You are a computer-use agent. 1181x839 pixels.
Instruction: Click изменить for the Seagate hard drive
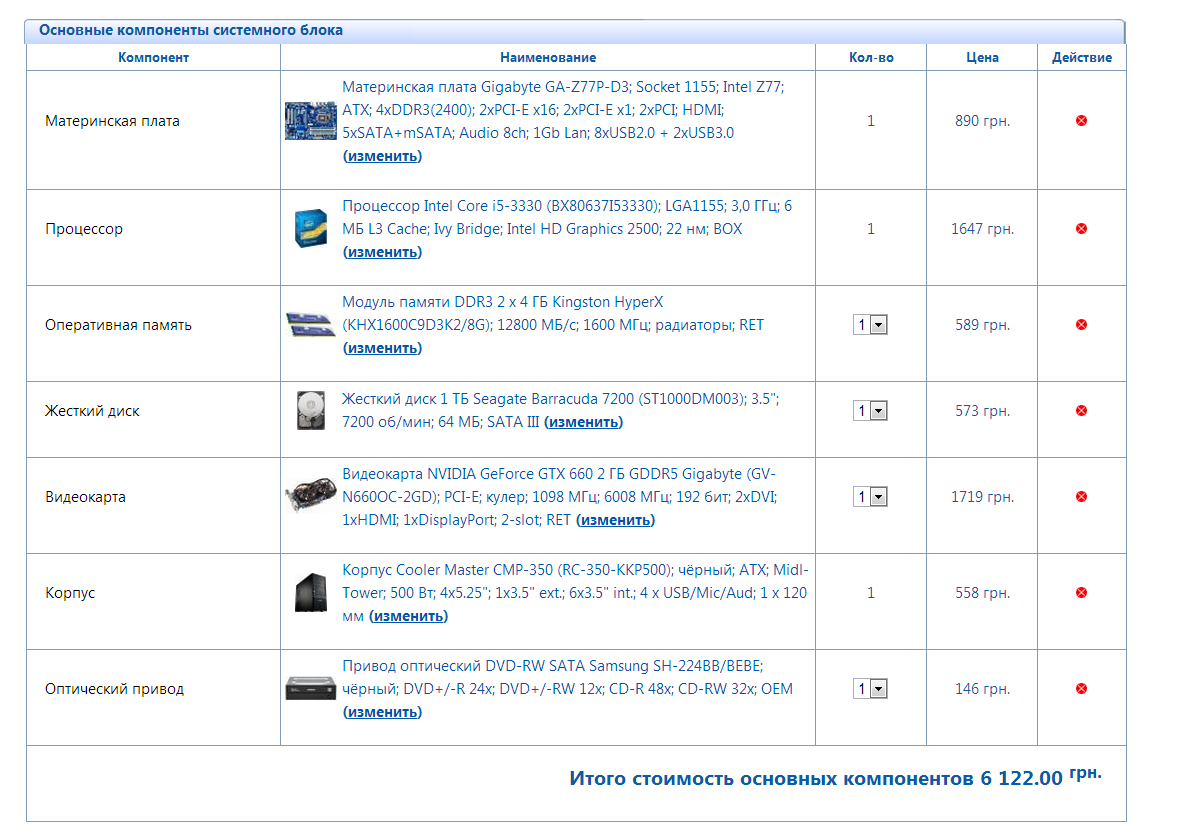coord(585,422)
